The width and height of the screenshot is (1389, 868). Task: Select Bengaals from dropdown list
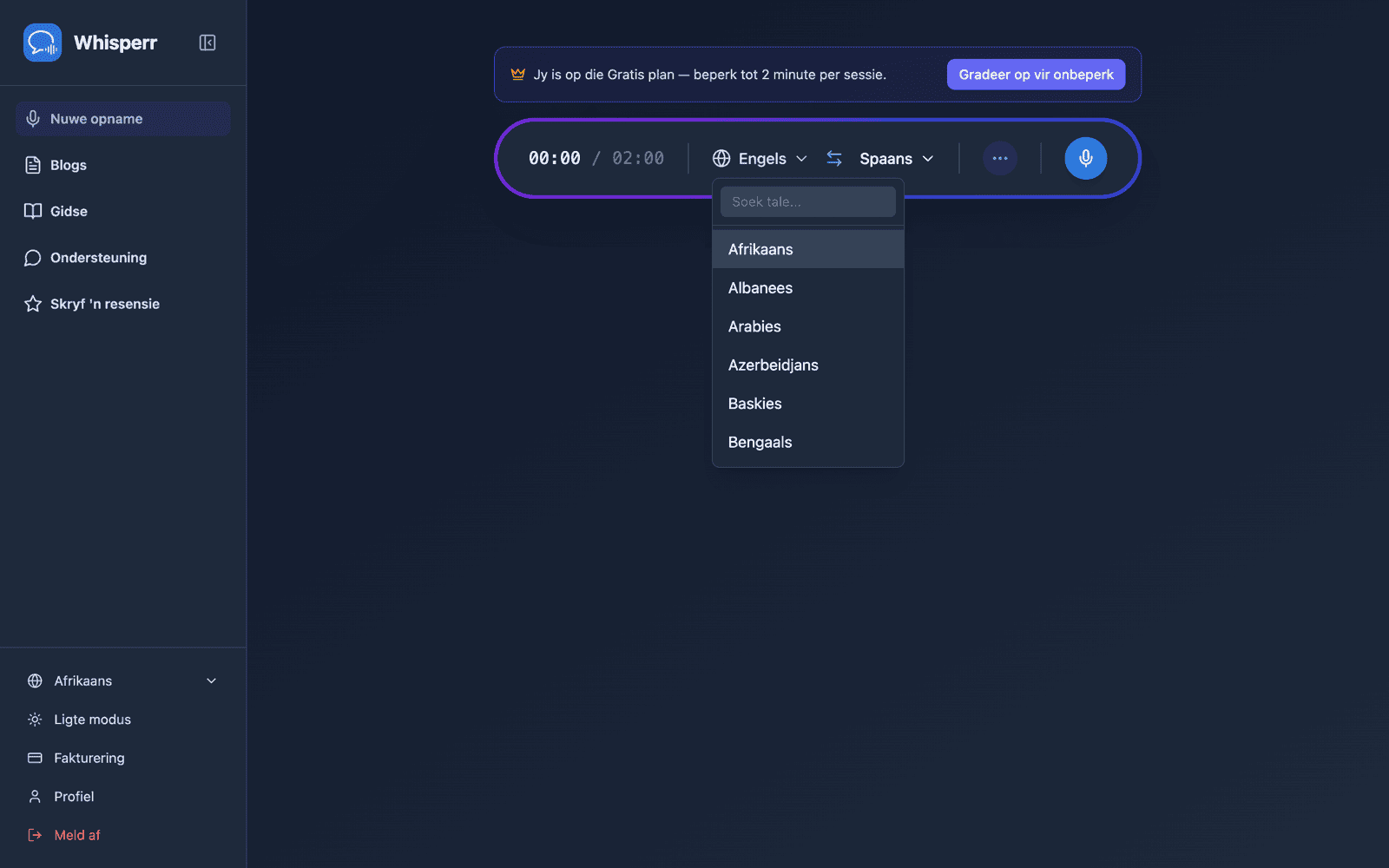click(x=808, y=442)
